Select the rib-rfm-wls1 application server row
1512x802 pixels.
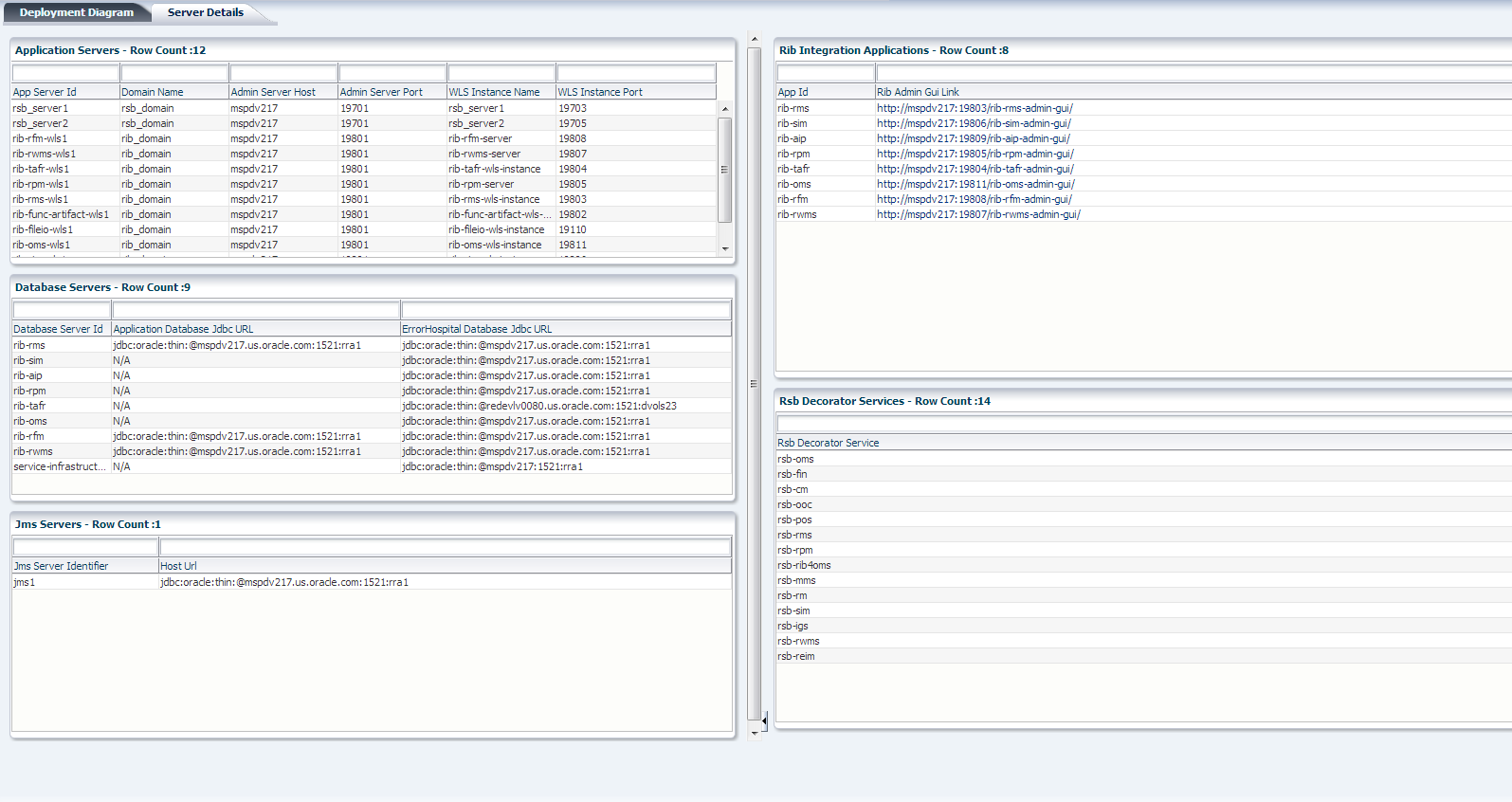coord(364,138)
